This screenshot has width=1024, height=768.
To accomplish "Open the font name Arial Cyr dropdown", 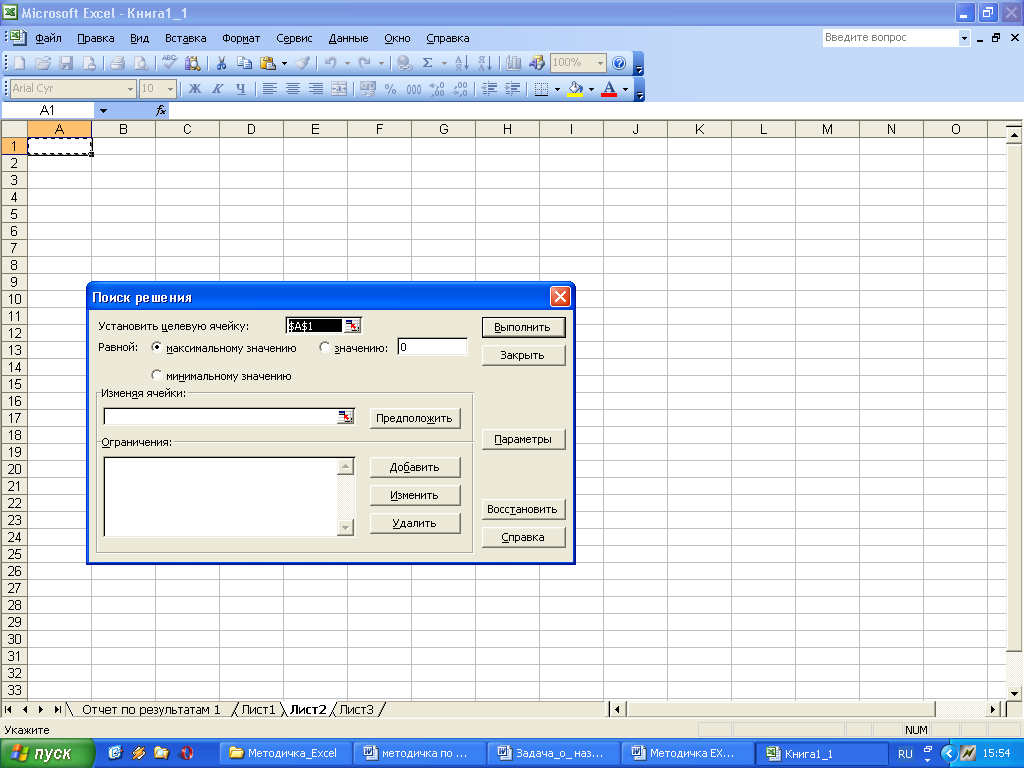I will [x=130, y=89].
